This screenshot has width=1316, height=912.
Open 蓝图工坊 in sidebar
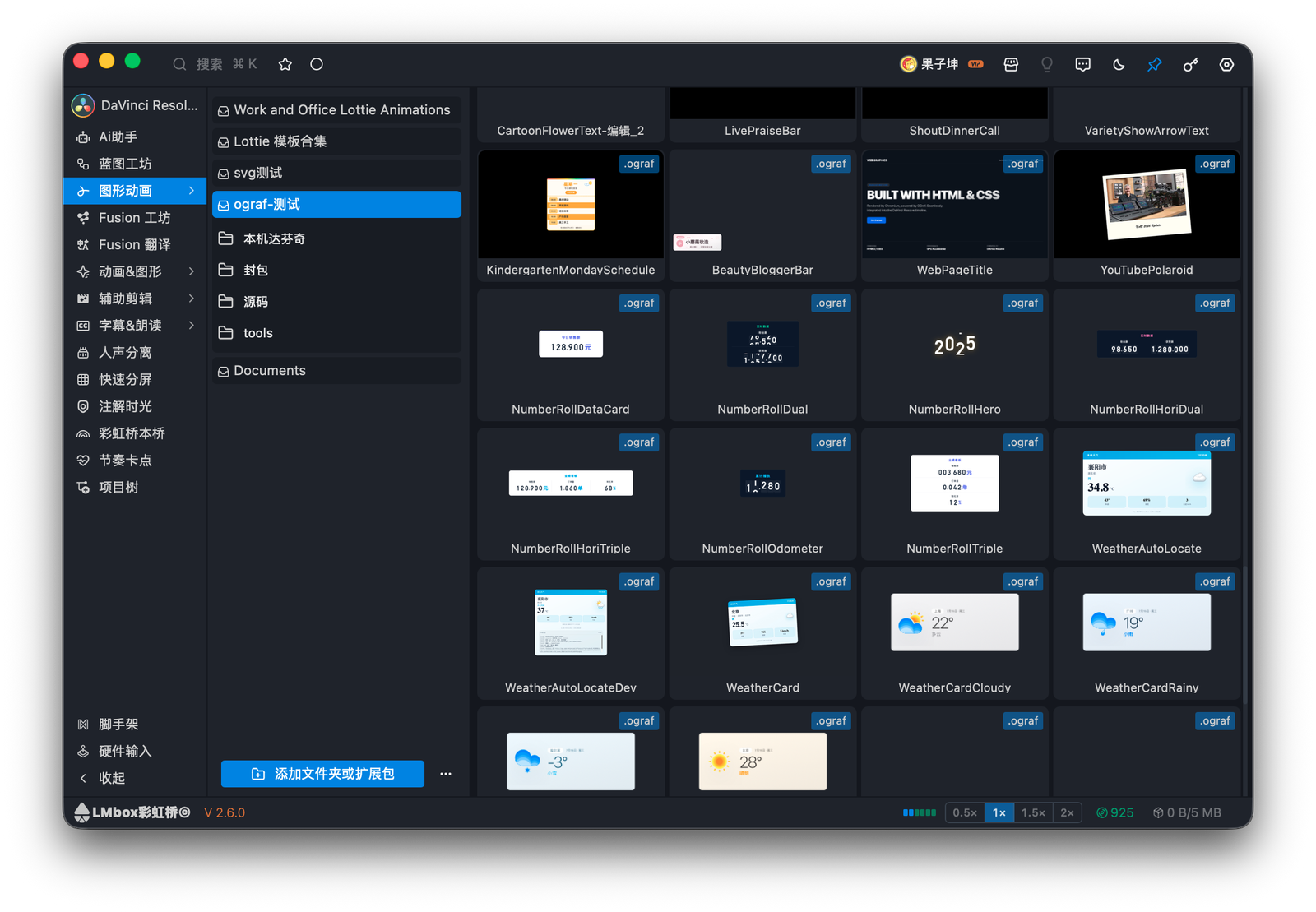(x=125, y=164)
